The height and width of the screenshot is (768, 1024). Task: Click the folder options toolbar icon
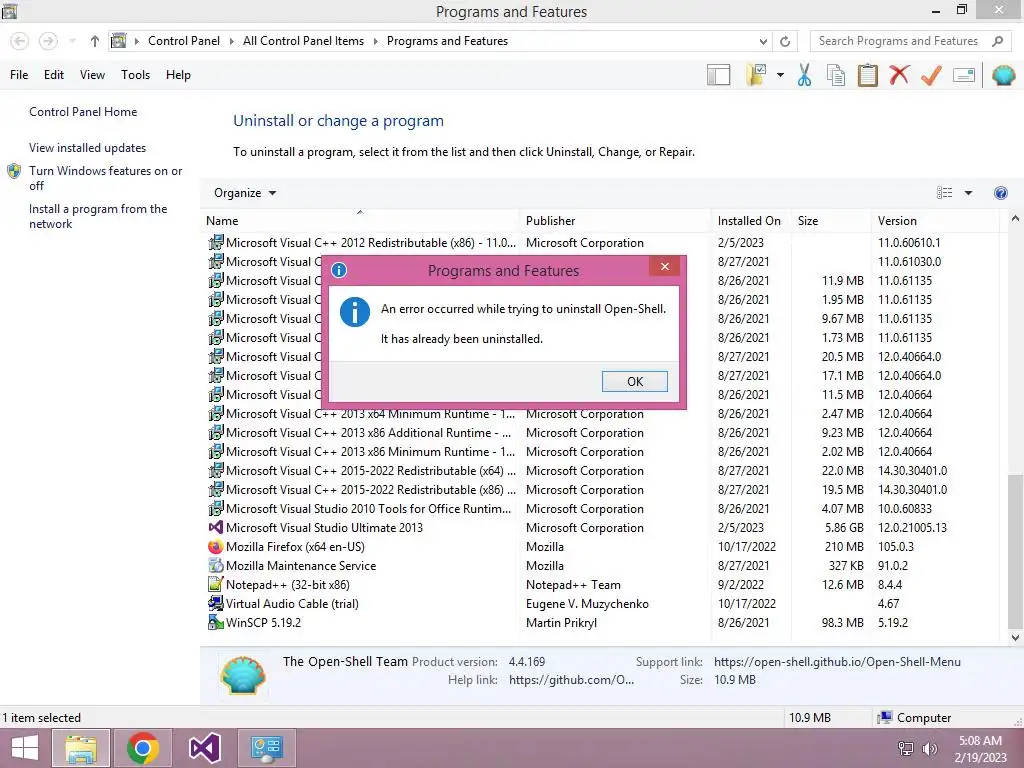click(756, 75)
